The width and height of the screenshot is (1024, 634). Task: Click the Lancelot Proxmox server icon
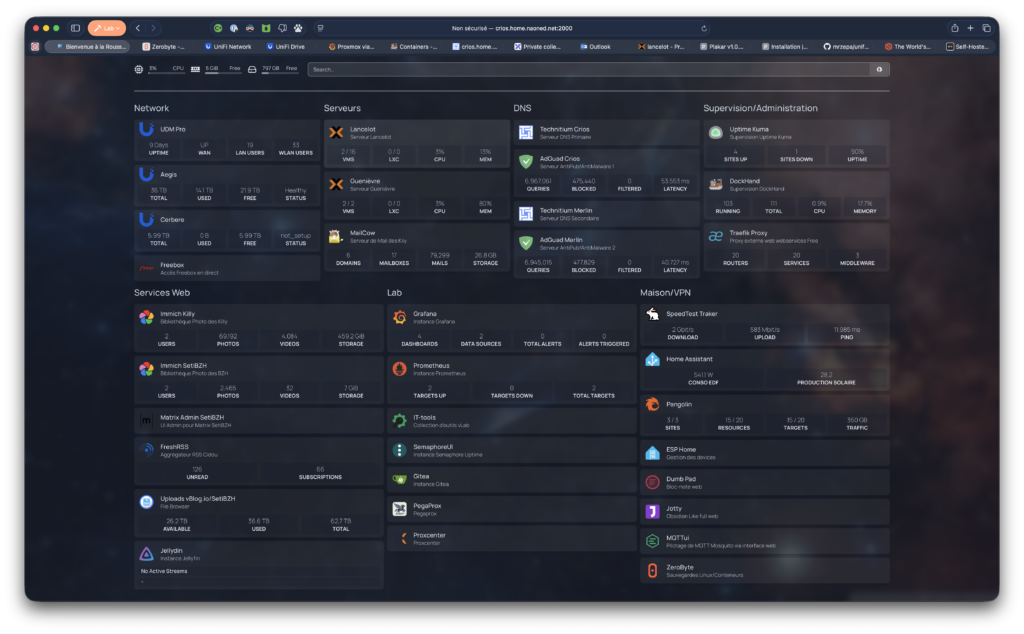(336, 133)
